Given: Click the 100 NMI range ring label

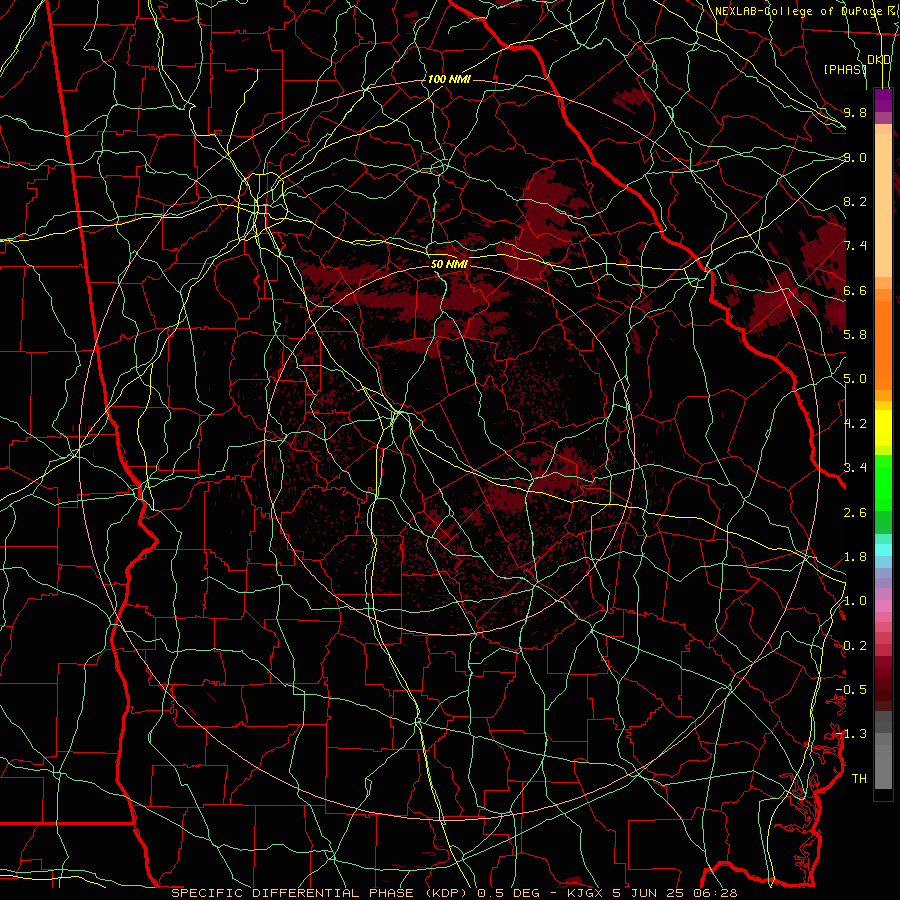Looking at the screenshot, I should pyautogui.click(x=449, y=79).
